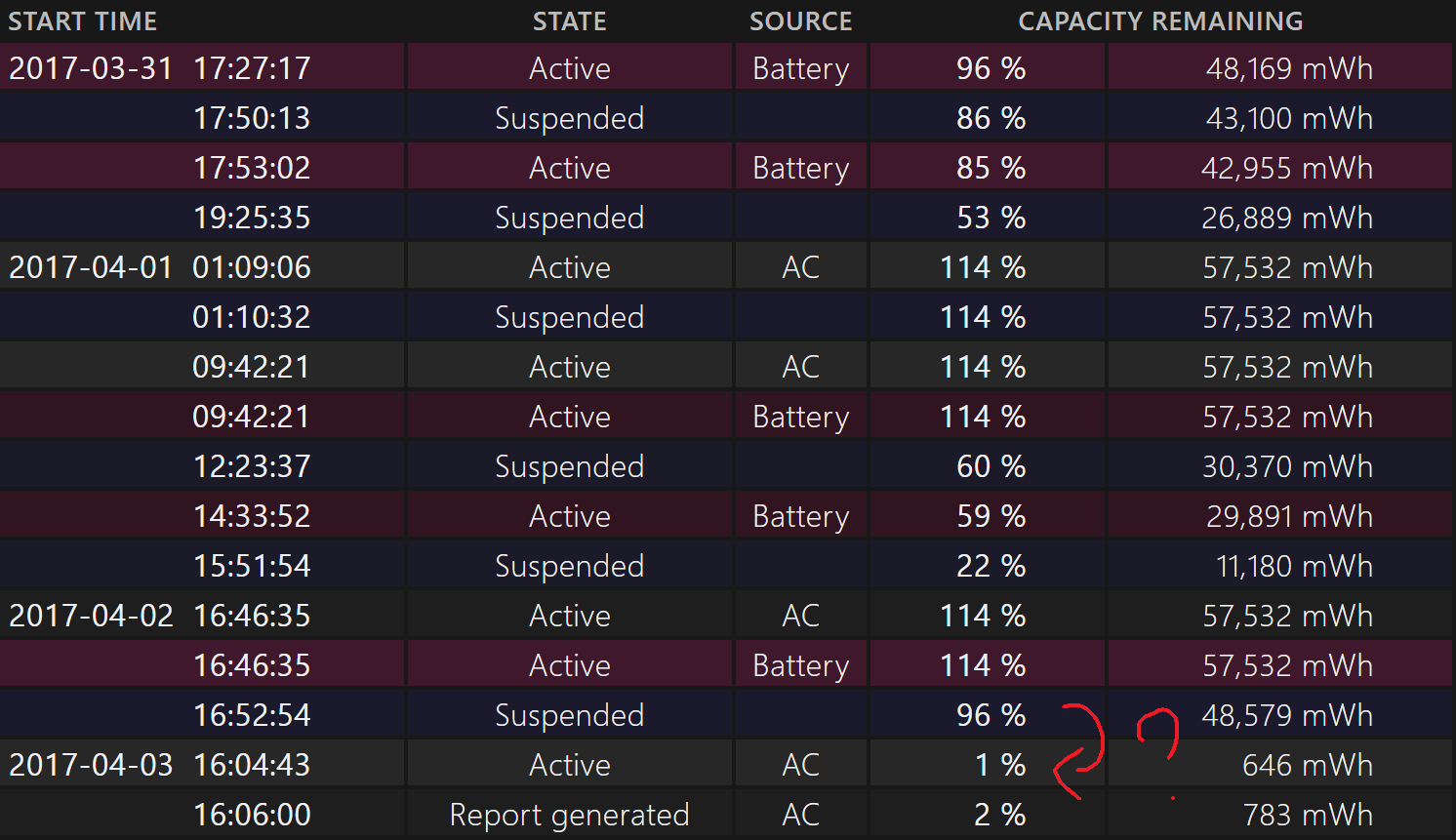Select the 2017-03-31 date cell
1456x840 pixels.
91,68
